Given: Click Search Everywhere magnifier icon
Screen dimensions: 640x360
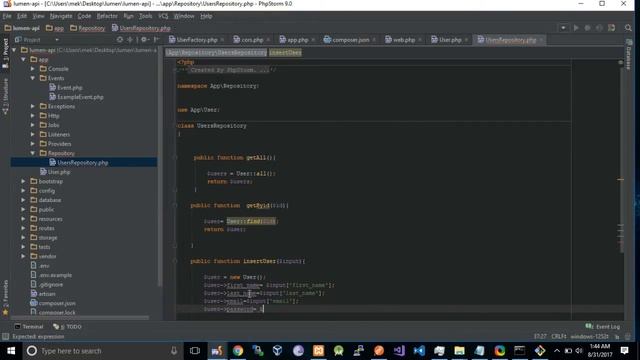Looking at the screenshot, I should click(x=628, y=28).
